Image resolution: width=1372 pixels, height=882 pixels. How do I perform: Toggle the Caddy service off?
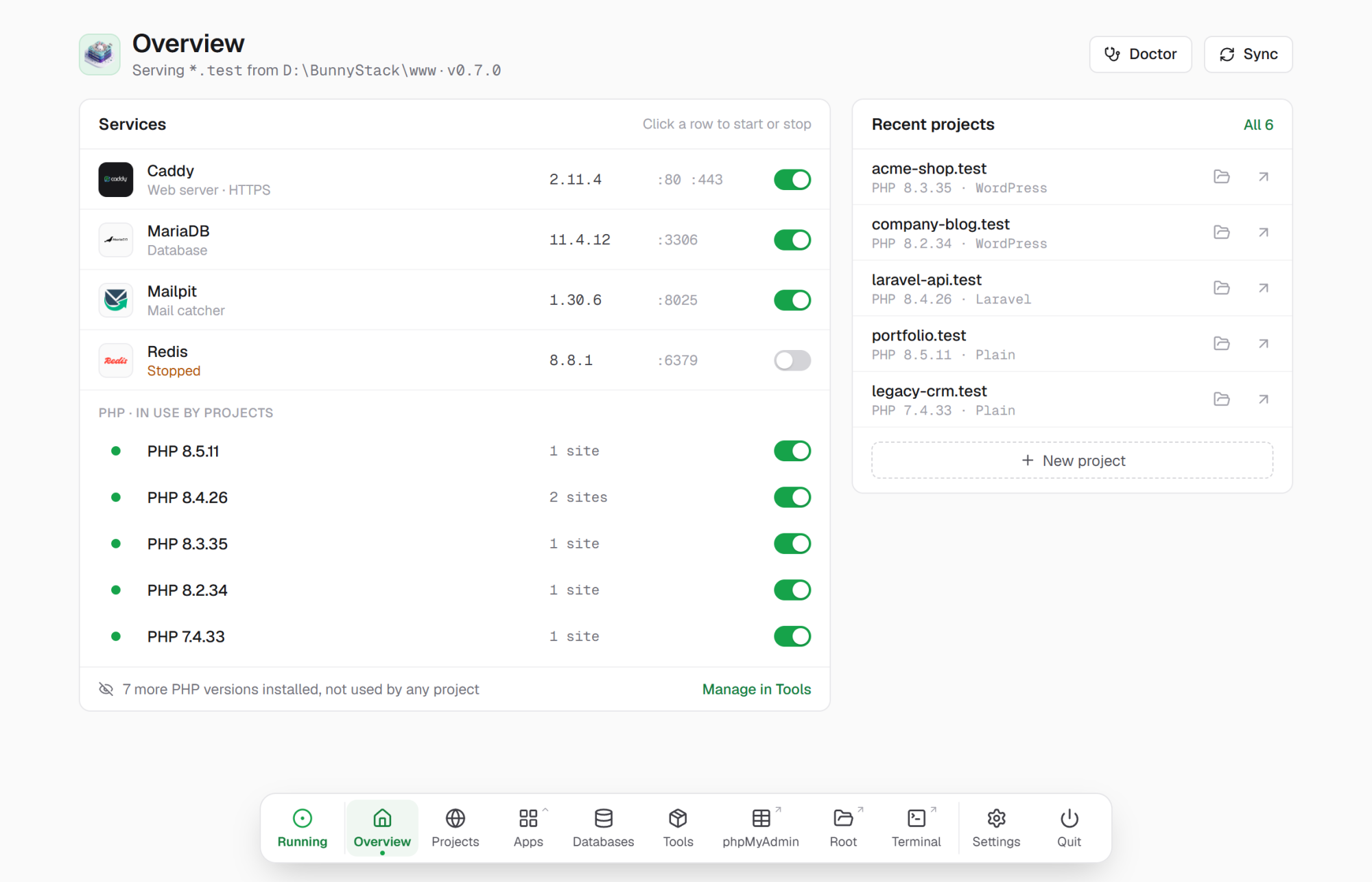tap(792, 180)
